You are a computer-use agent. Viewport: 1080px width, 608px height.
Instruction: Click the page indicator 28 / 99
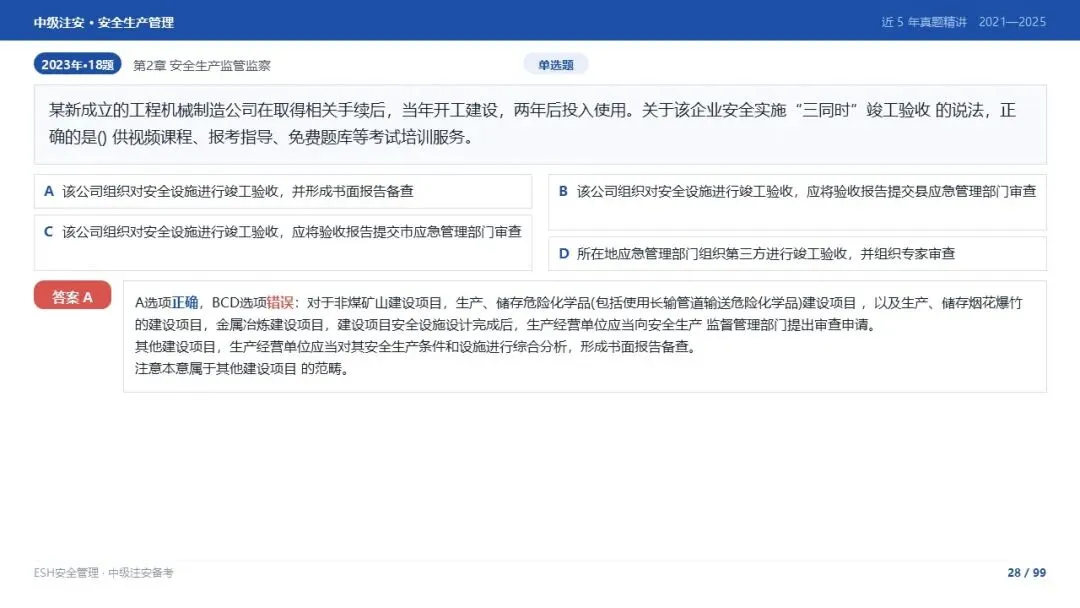(1026, 573)
